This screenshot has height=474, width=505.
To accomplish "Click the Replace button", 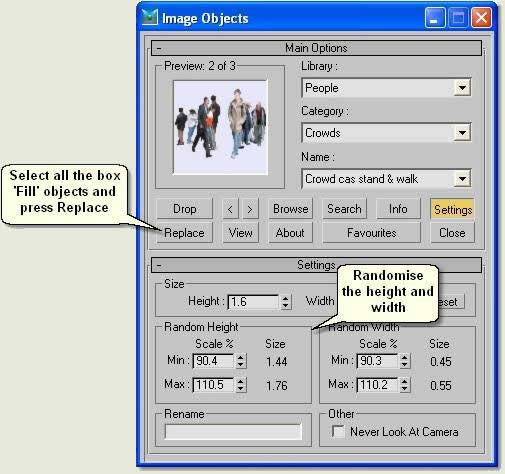I will click(x=184, y=232).
